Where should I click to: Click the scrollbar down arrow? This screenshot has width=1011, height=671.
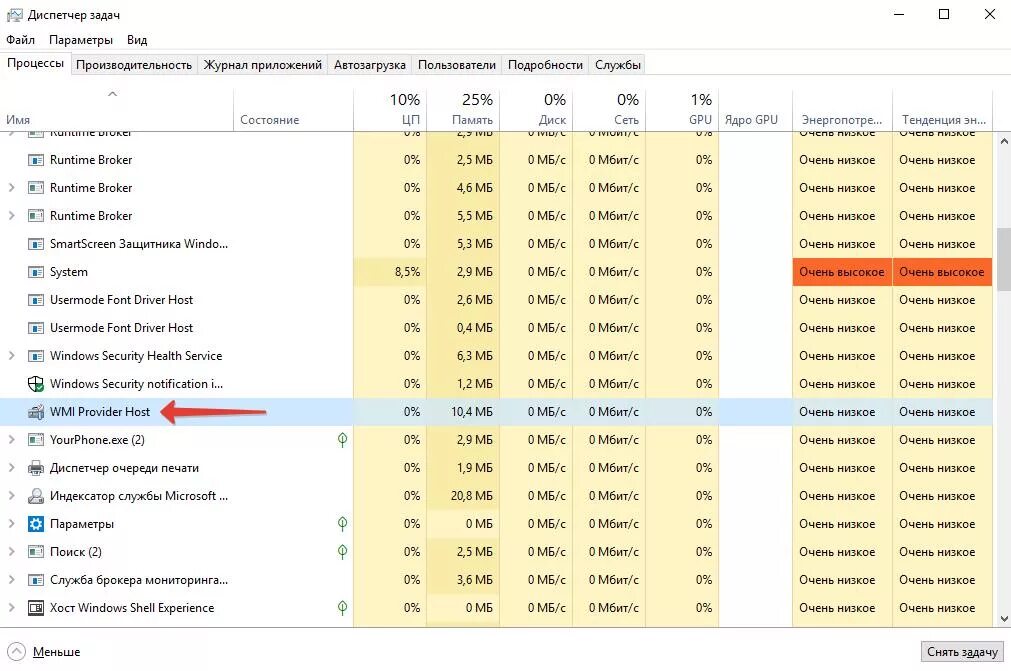coord(1003,619)
